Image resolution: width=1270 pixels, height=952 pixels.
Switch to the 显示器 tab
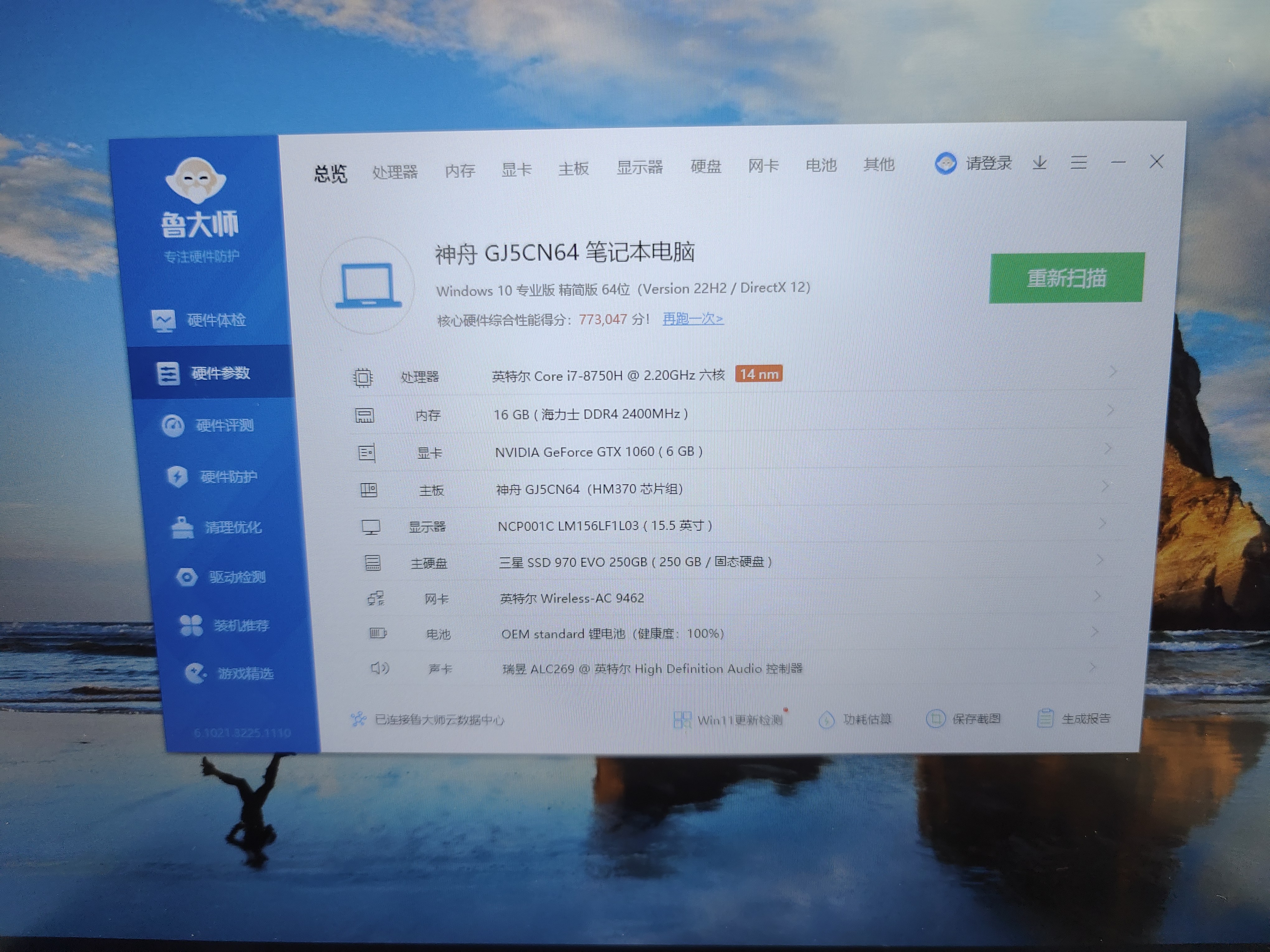pos(640,167)
